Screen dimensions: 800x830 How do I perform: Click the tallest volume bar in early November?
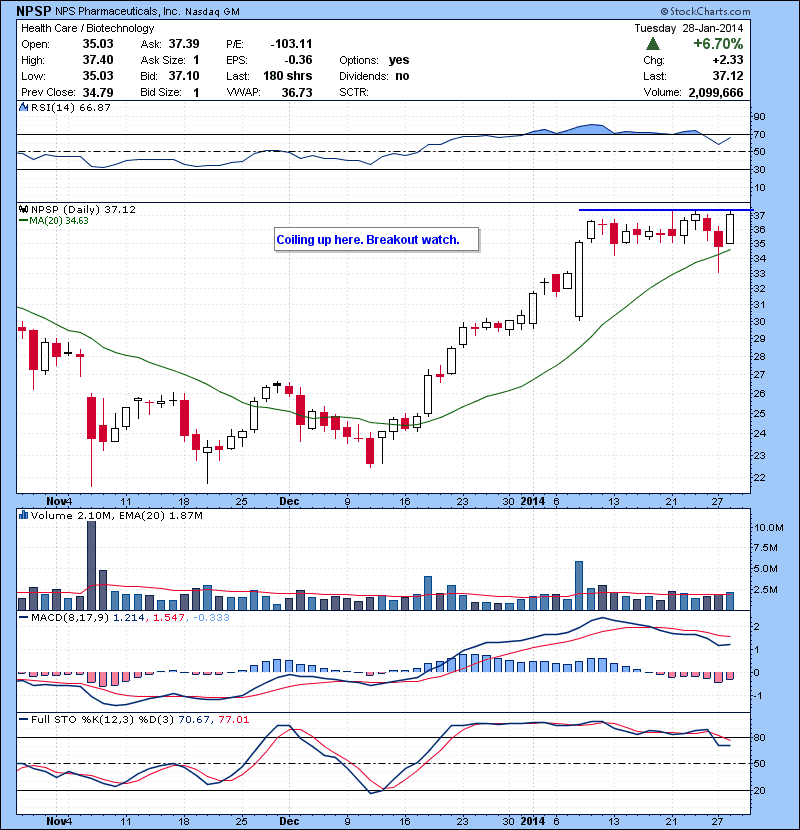tap(91, 565)
